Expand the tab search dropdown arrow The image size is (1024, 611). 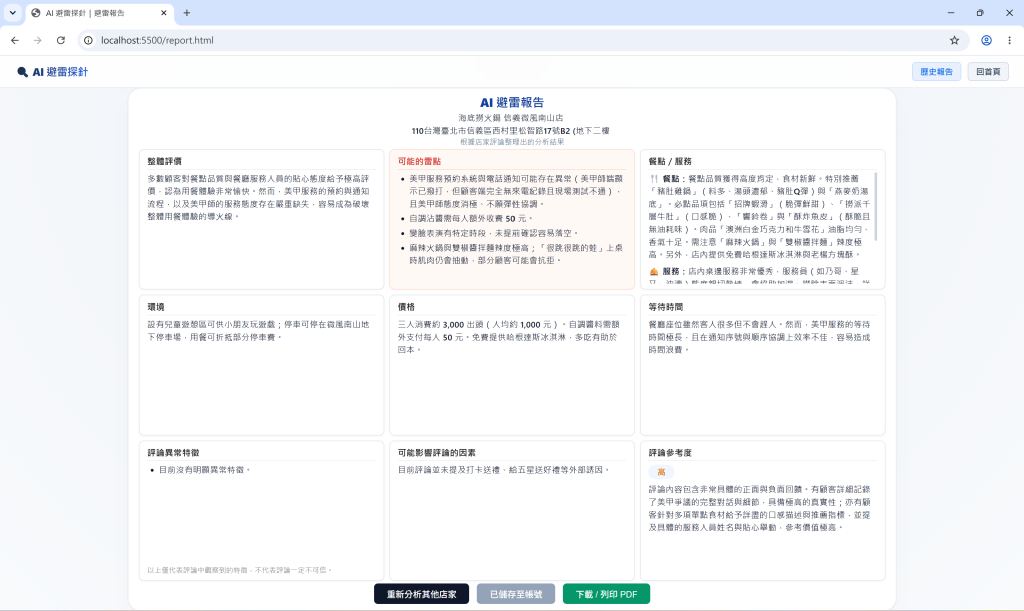12,12
